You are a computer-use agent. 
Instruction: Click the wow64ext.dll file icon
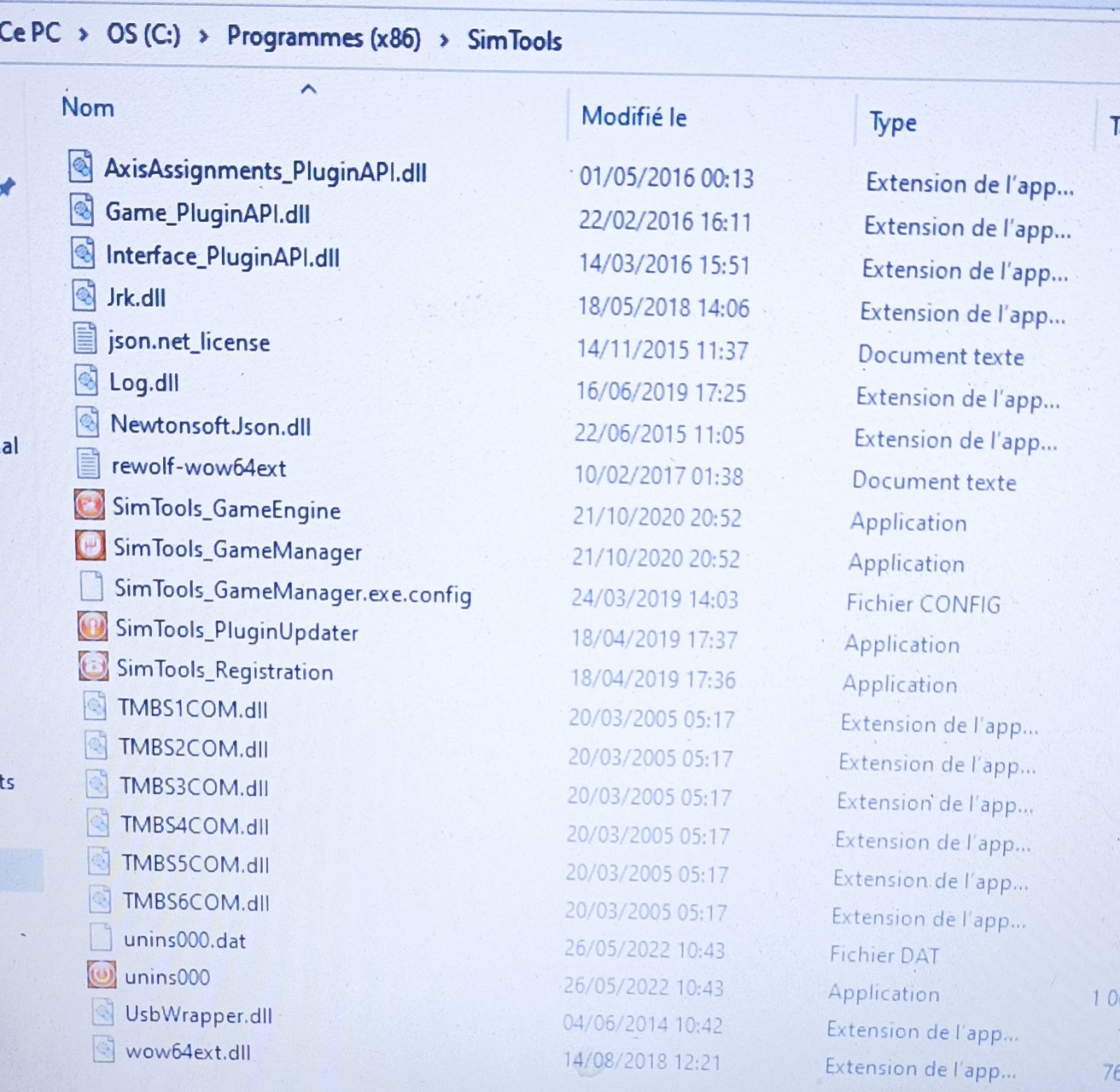pyautogui.click(x=104, y=1049)
